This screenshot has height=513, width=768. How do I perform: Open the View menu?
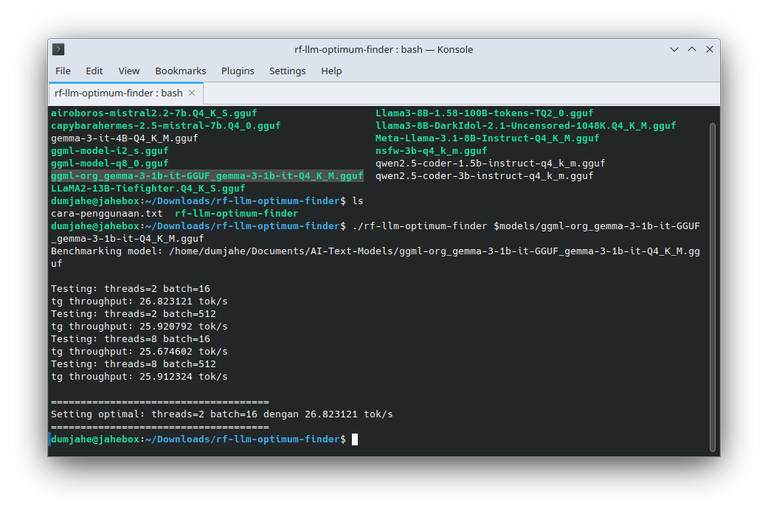(x=129, y=71)
